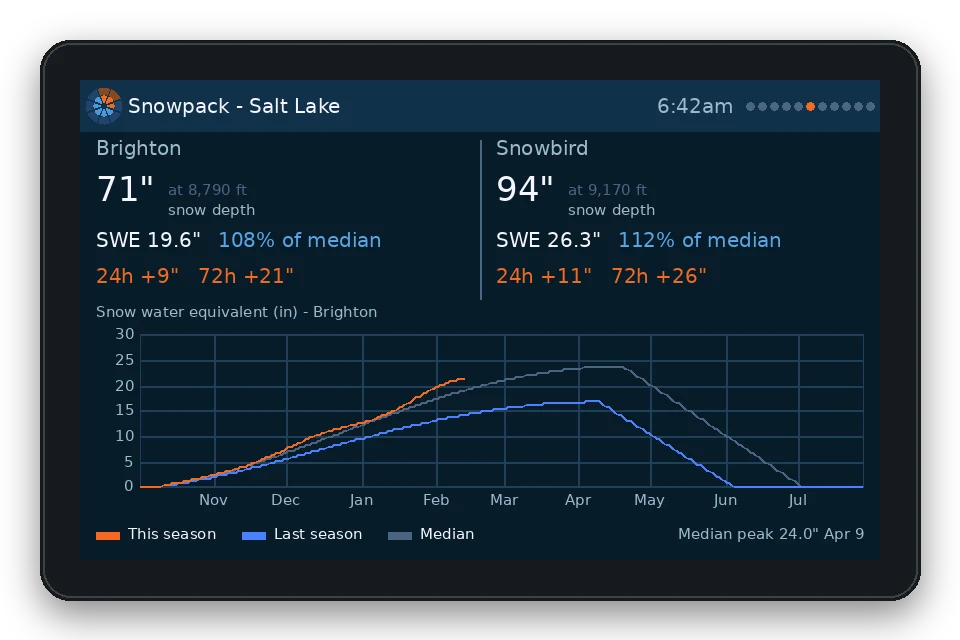Click the 30 value on the y-axis
960x640 pixels.
[x=125, y=334]
